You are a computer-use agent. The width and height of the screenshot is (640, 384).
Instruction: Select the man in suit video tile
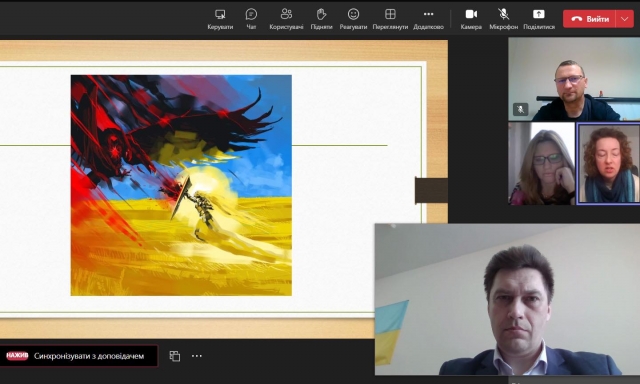507,299
